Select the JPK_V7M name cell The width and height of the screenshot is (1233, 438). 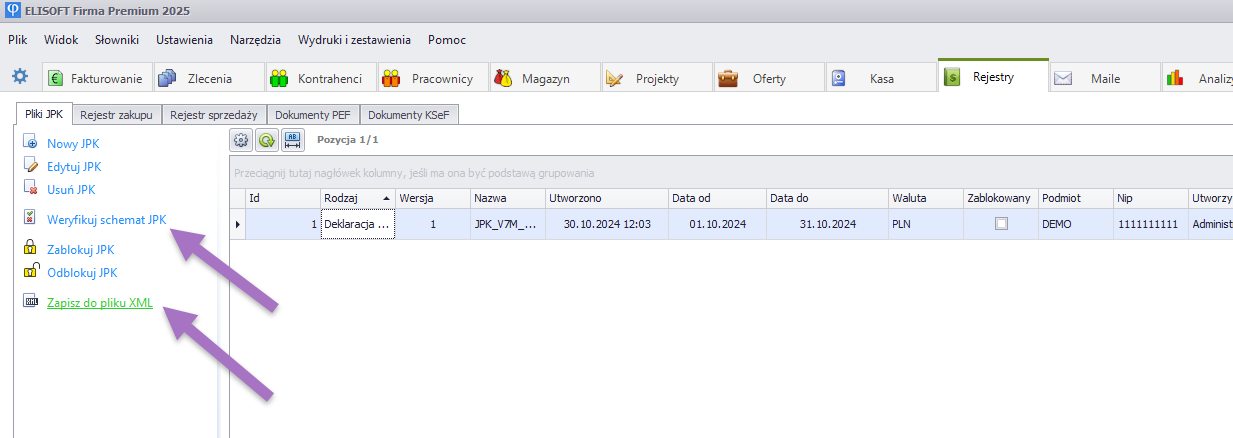pyautogui.click(x=506, y=225)
